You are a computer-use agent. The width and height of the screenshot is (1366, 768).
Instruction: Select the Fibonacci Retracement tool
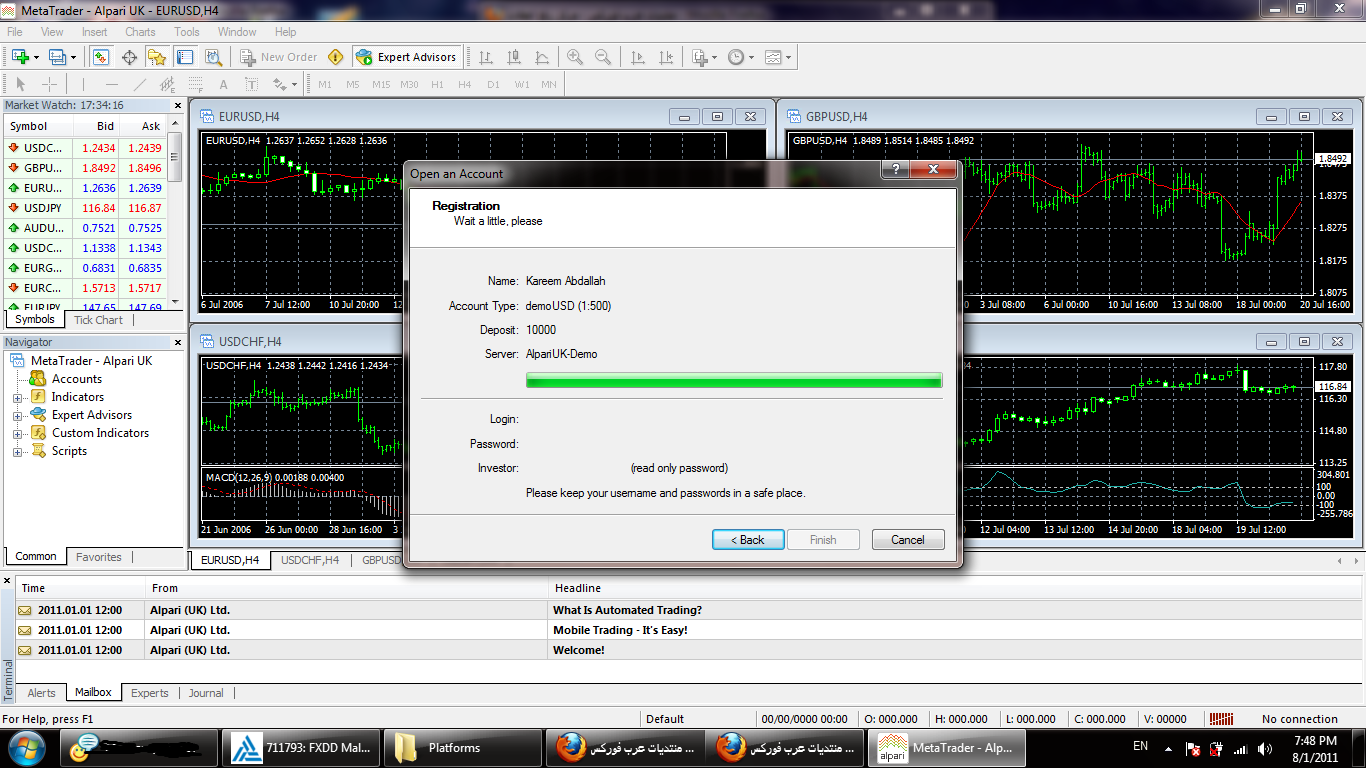195,84
